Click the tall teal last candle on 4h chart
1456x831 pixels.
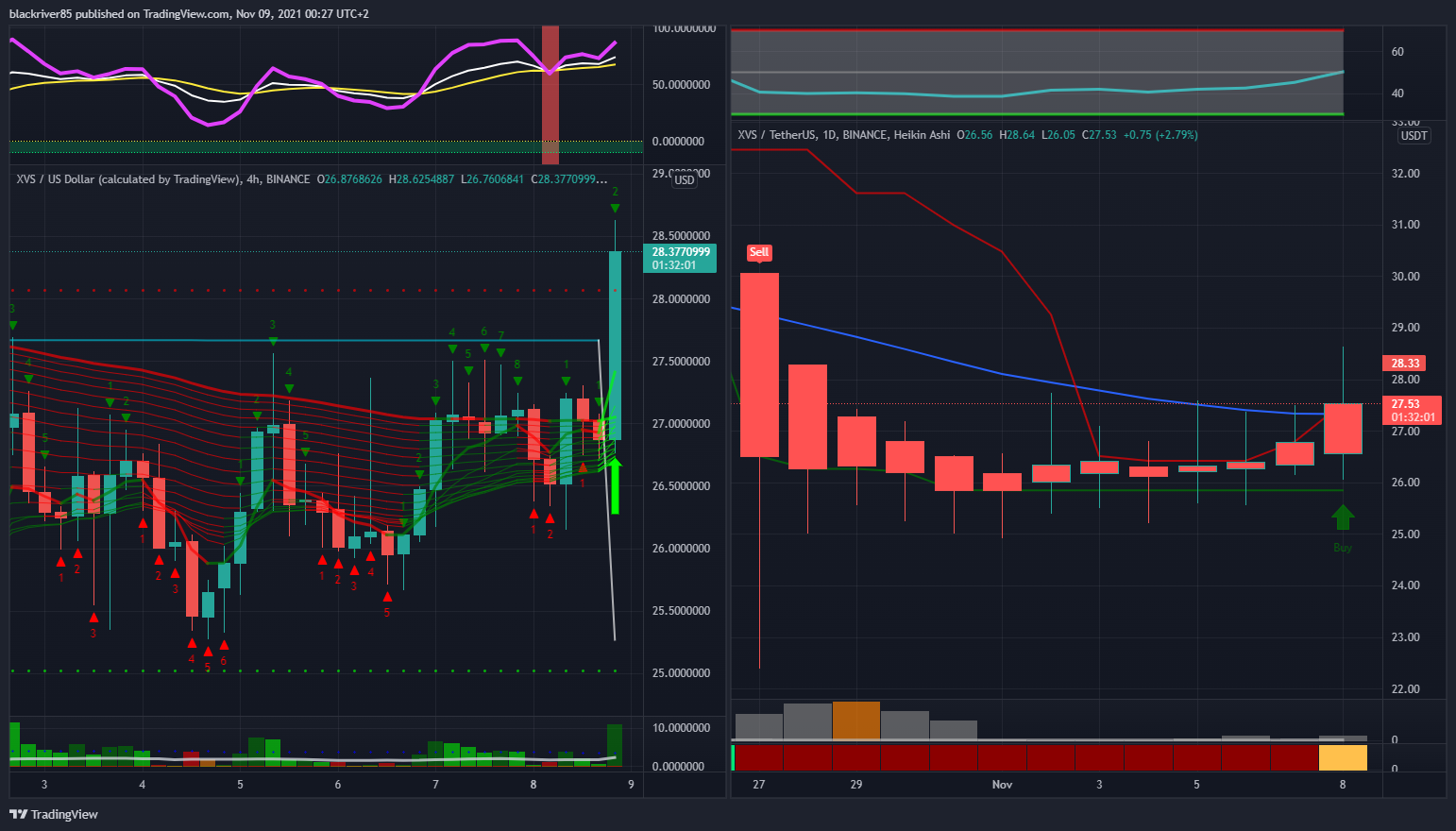coord(615,345)
